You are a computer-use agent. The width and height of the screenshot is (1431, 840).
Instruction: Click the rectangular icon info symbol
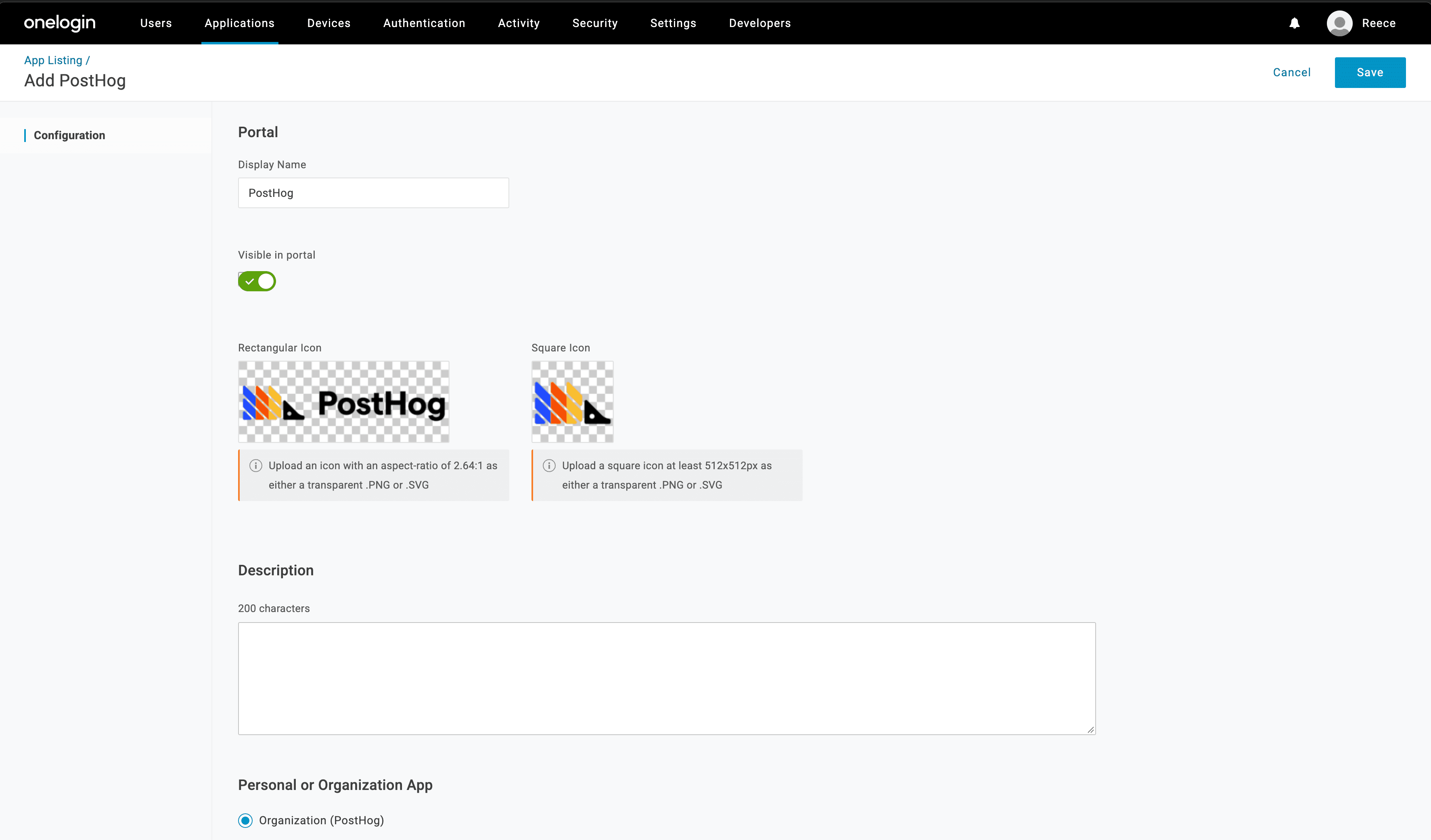(x=255, y=466)
